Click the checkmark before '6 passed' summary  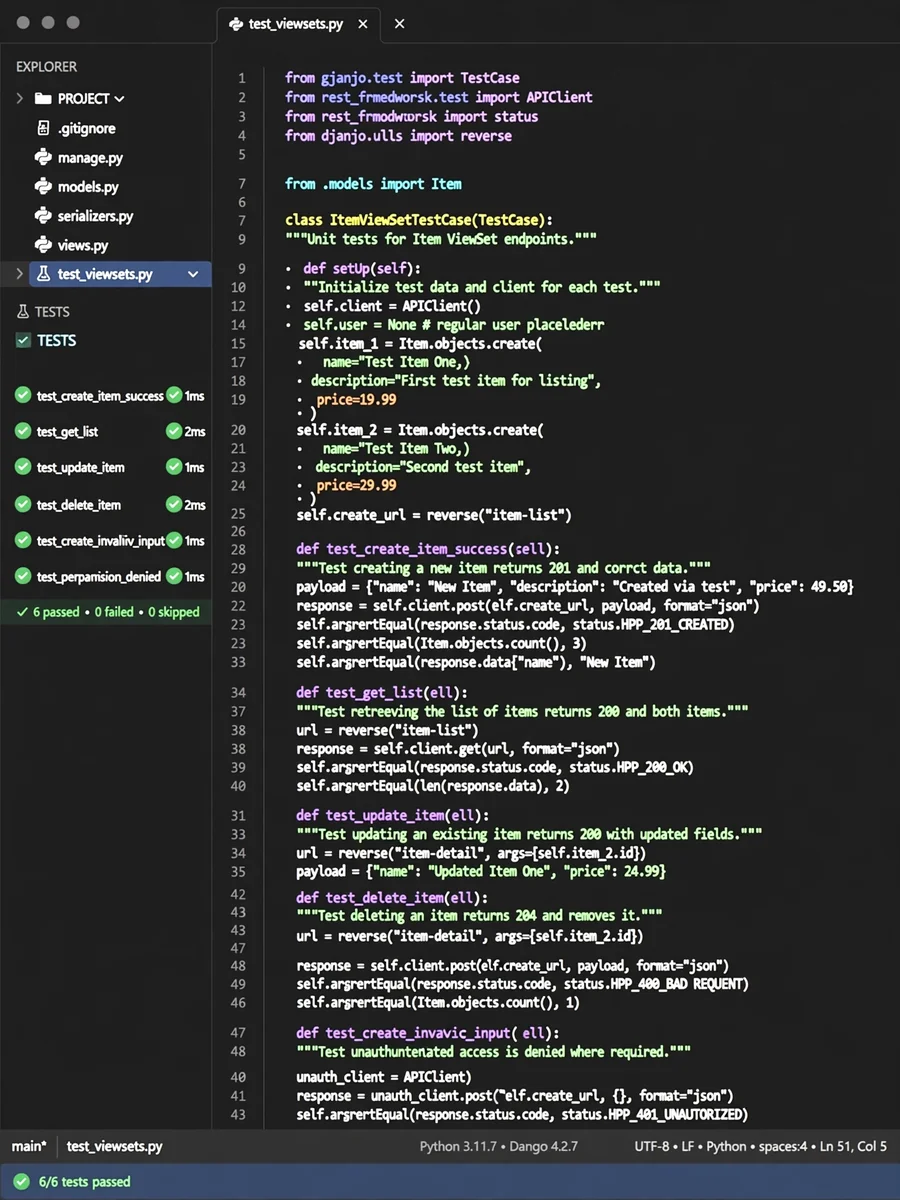click(x=22, y=612)
